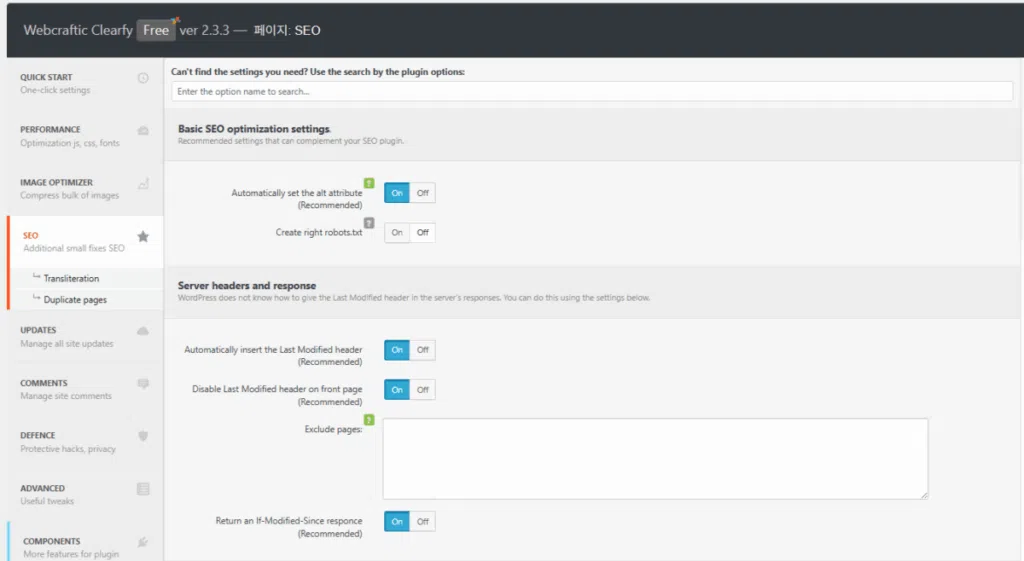Click the Updates cloud icon
The image size is (1024, 561).
143,331
